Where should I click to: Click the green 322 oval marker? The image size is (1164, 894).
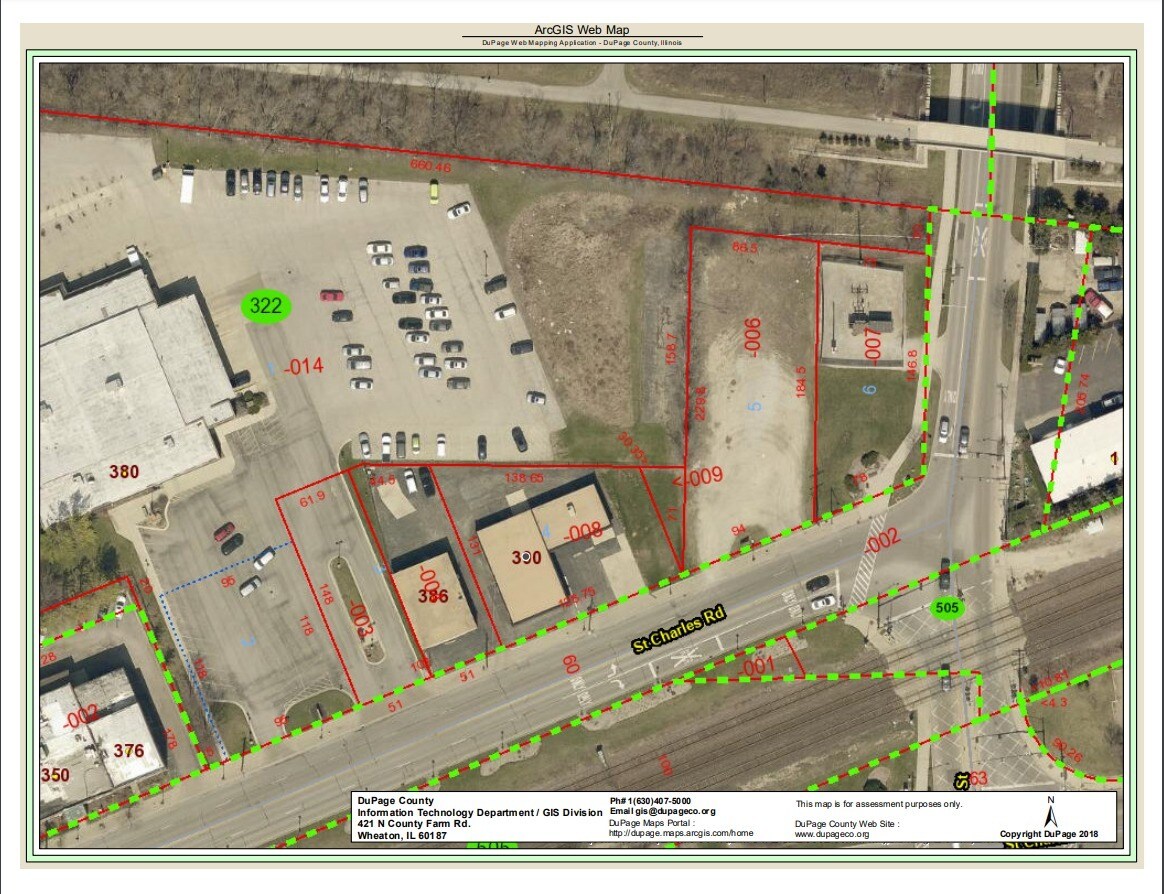266,306
